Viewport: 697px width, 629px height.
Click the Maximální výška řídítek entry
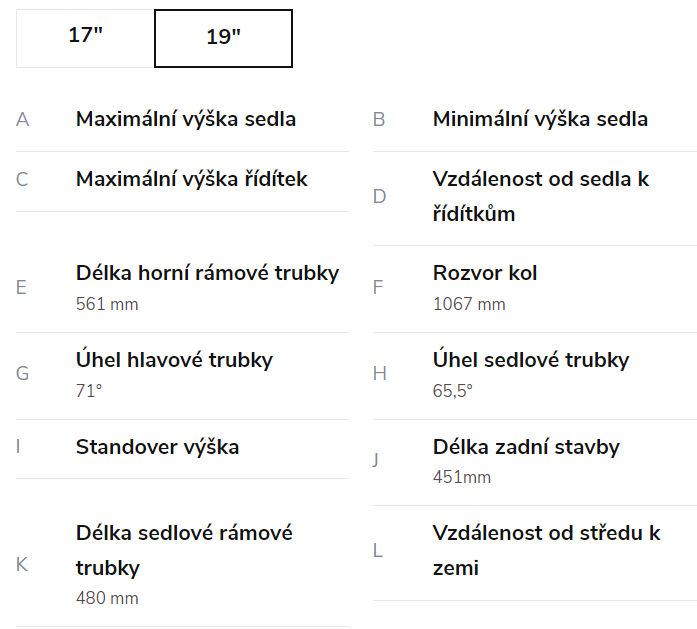coord(192,180)
